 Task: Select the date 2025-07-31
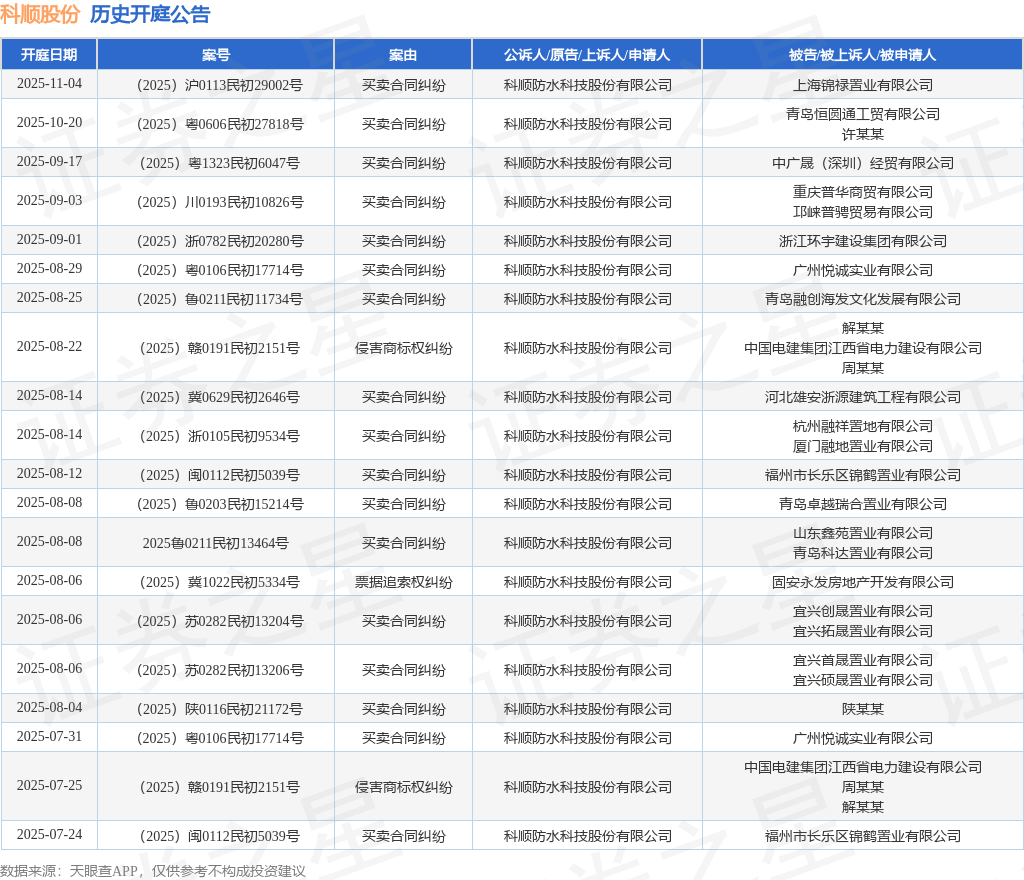tap(49, 736)
